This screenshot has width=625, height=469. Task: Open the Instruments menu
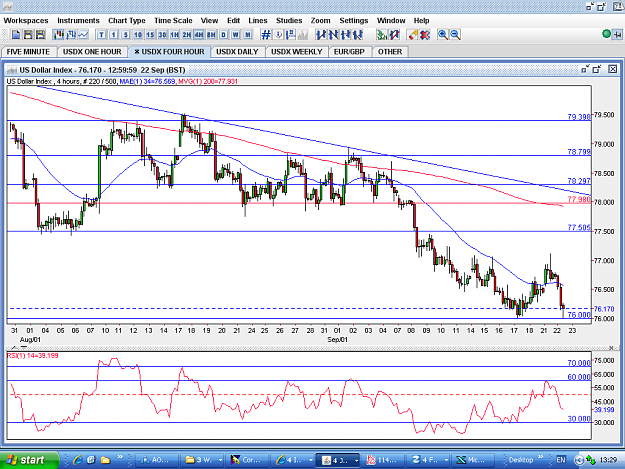coord(78,21)
